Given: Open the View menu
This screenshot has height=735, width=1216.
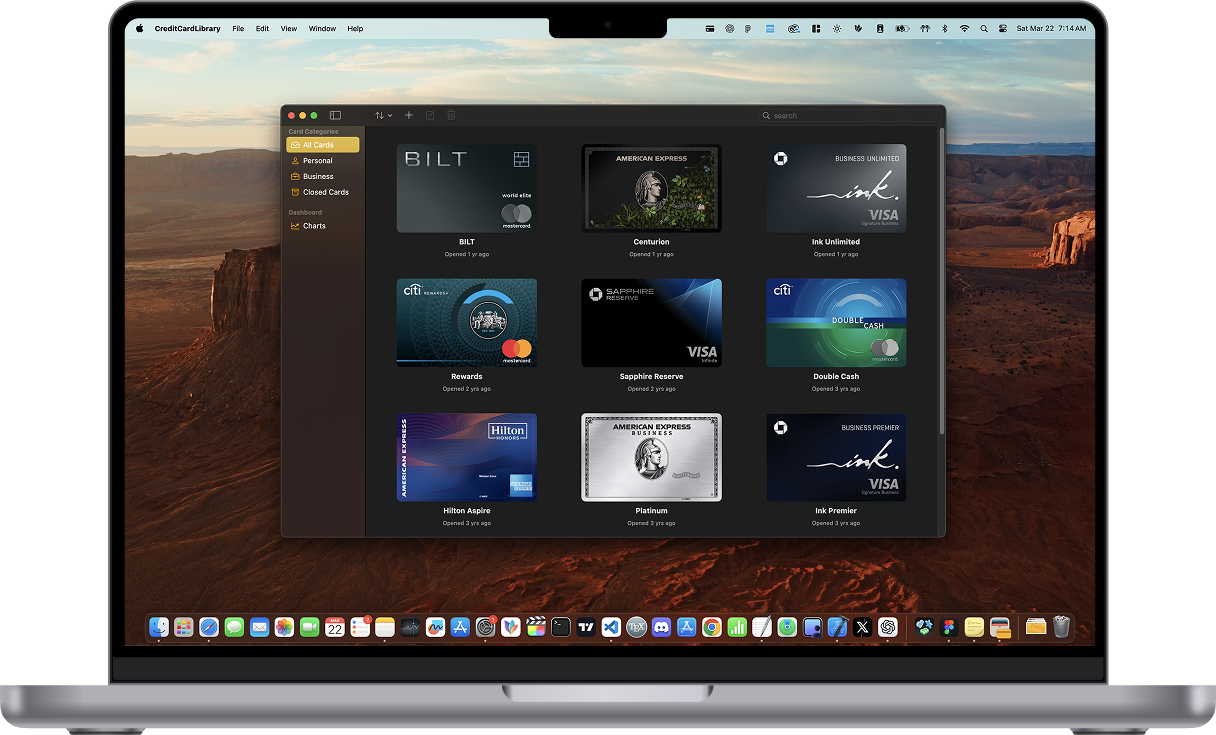Looking at the screenshot, I should tap(289, 29).
